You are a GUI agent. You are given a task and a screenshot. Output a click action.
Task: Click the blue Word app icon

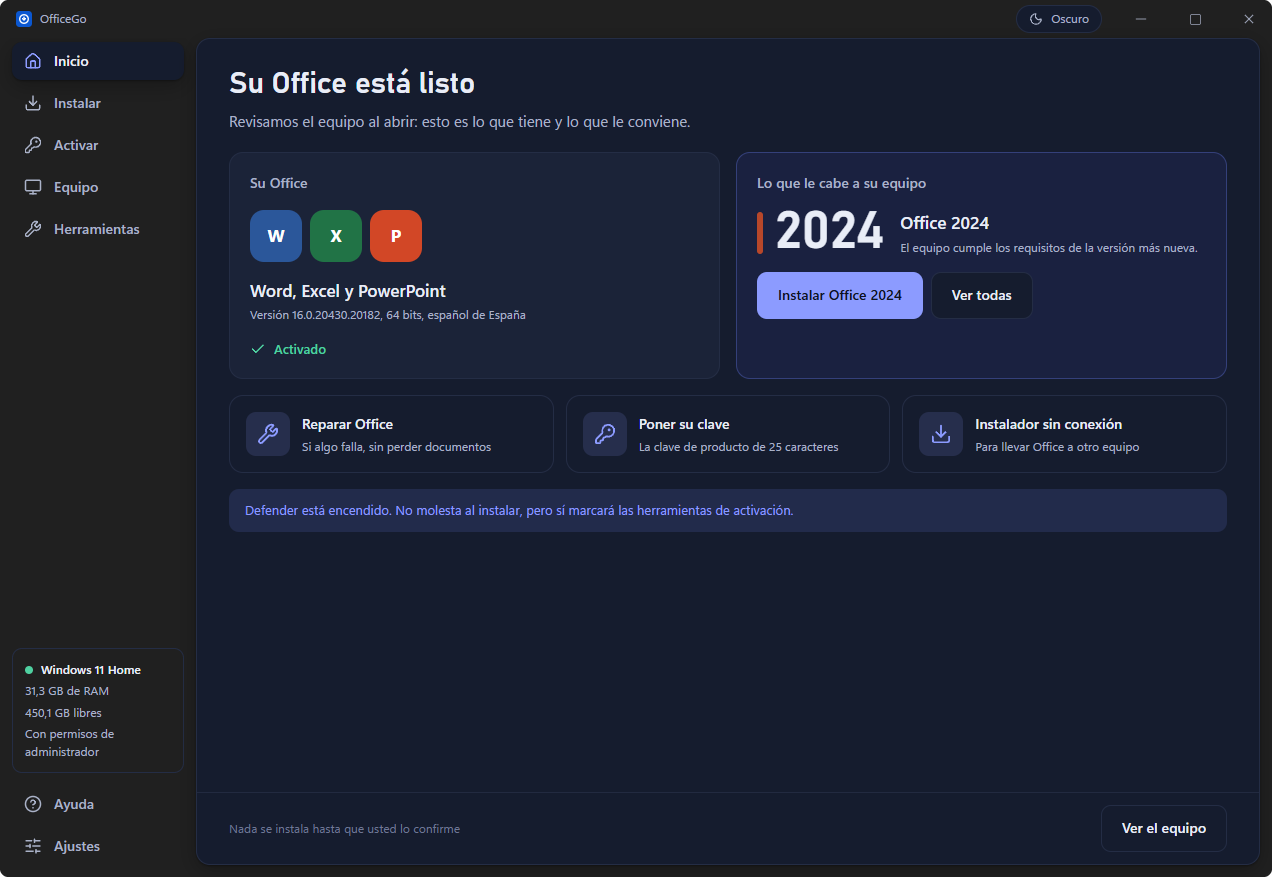click(276, 236)
